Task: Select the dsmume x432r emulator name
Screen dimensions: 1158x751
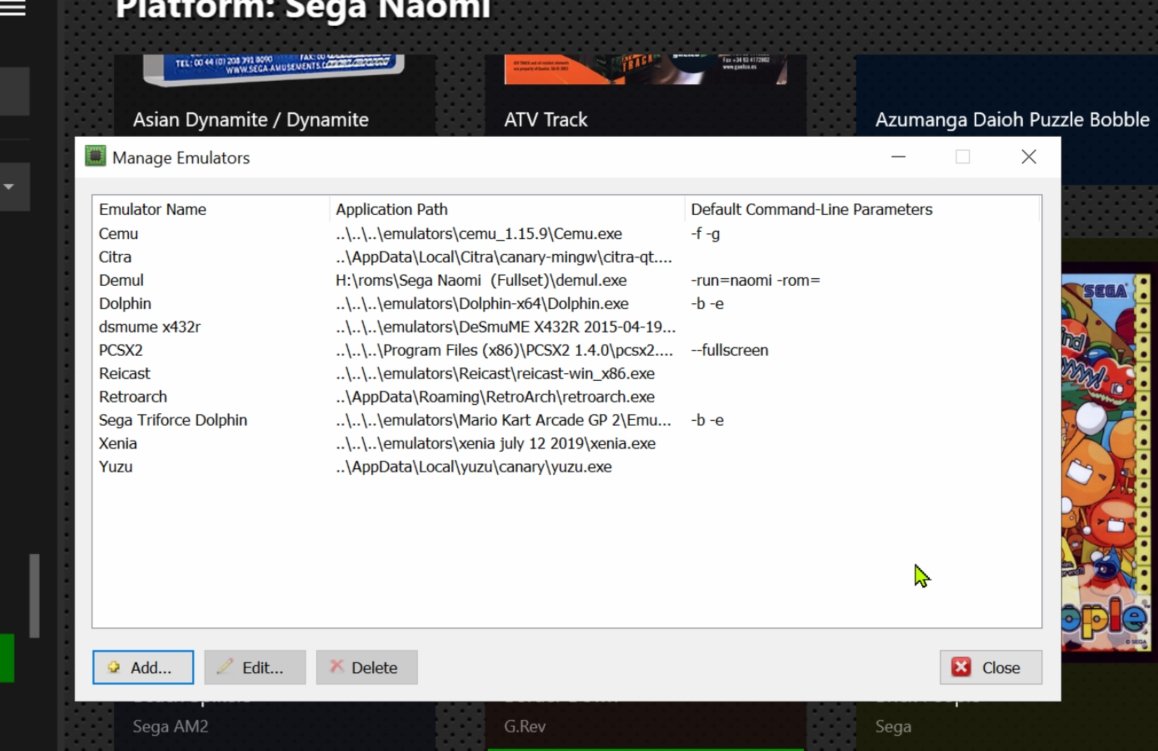Action: 150,327
